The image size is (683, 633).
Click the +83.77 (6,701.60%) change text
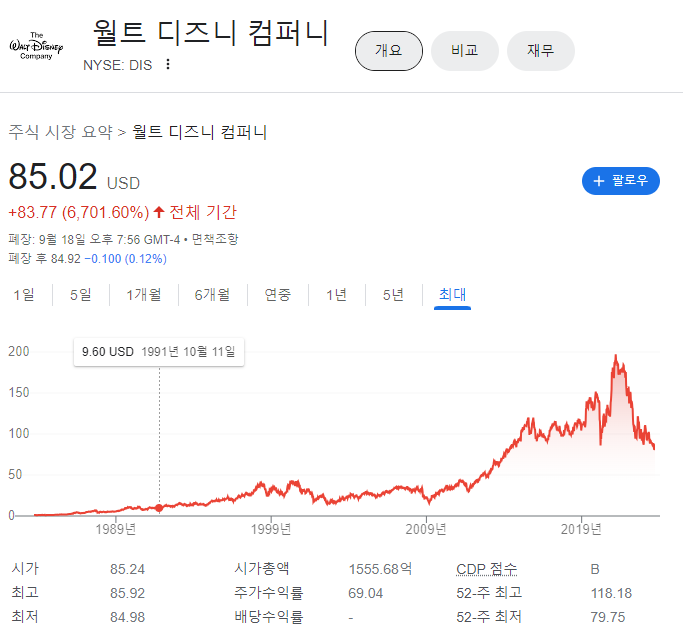coord(79,213)
